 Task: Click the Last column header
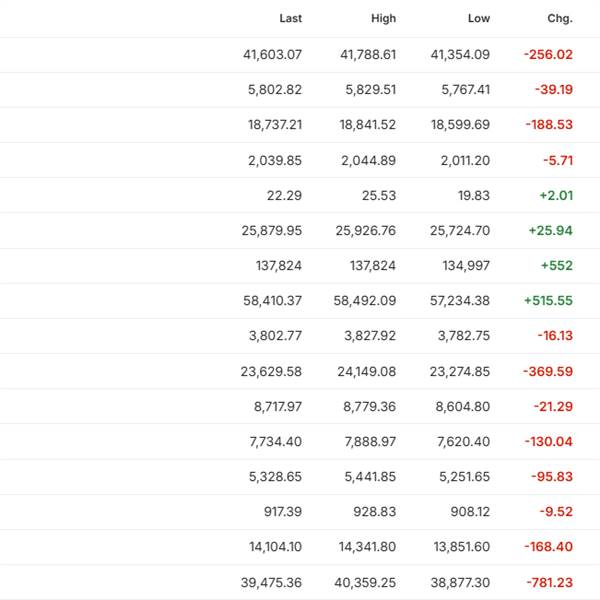pyautogui.click(x=290, y=18)
